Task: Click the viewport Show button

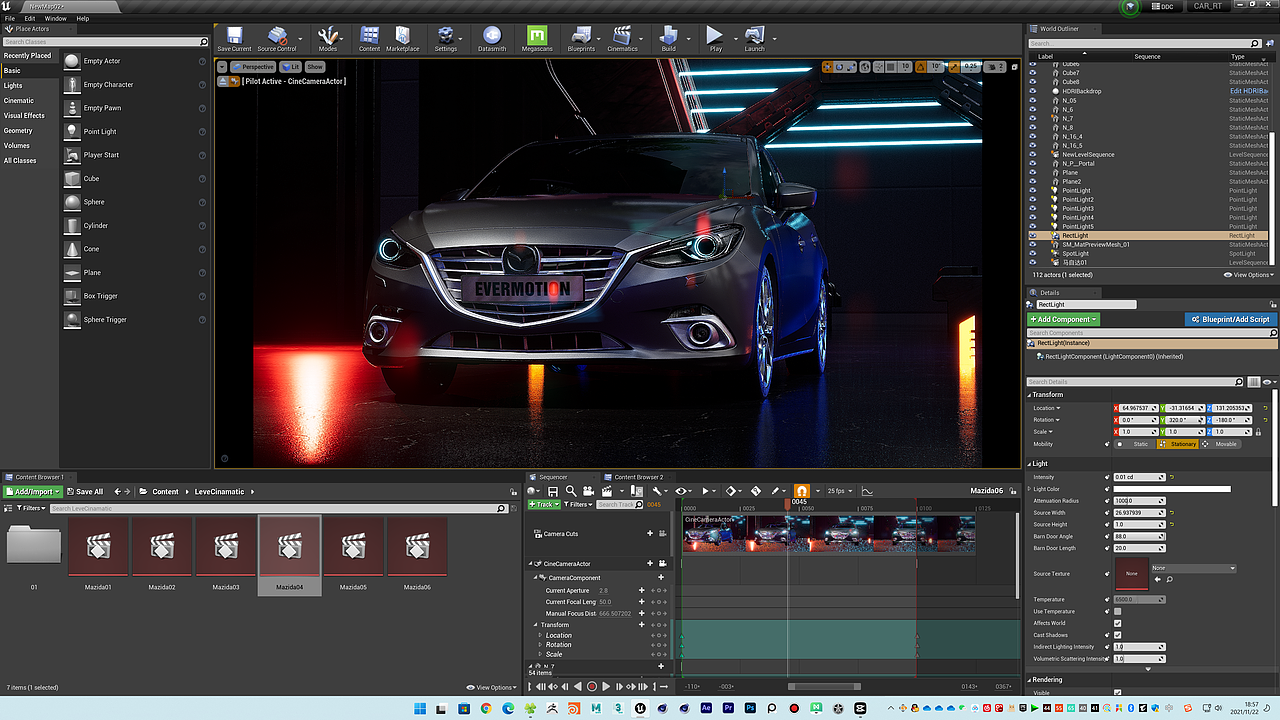Action: click(x=315, y=67)
